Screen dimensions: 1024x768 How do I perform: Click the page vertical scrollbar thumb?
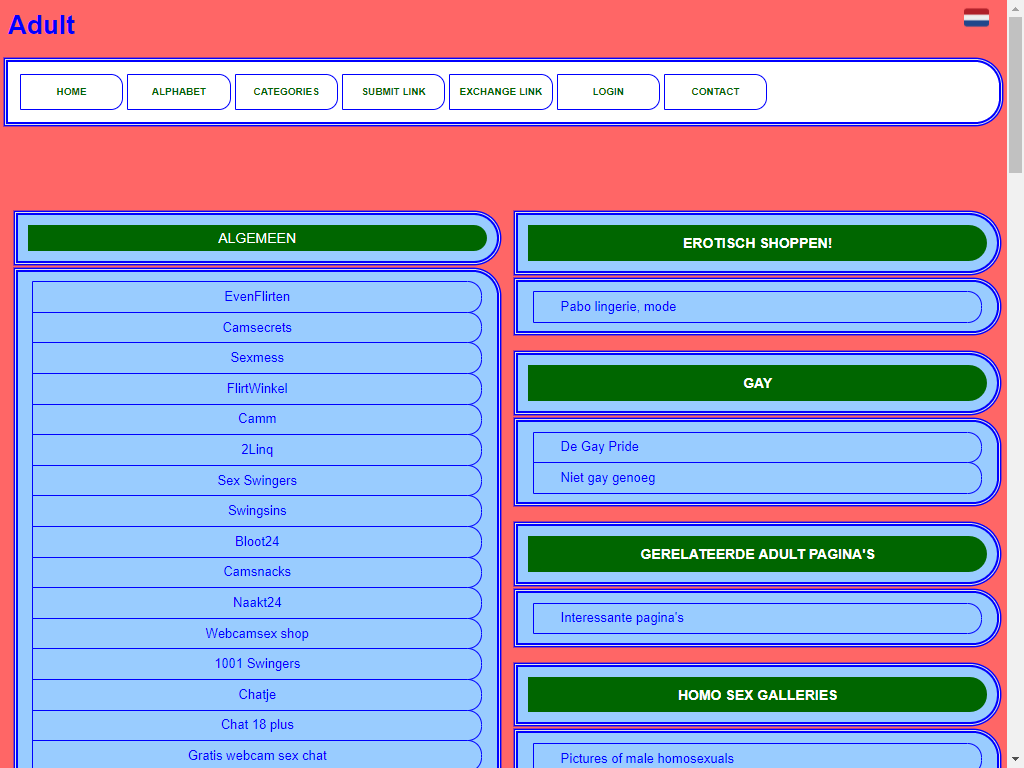1015,95
